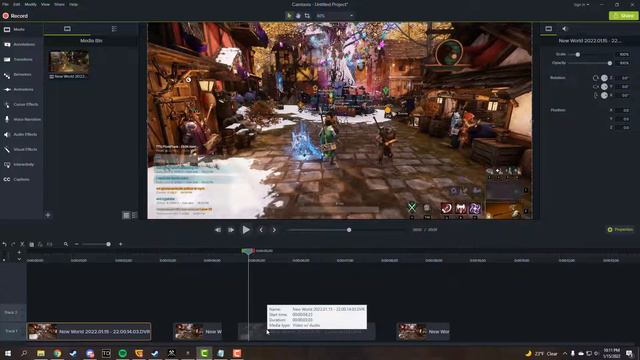
Task: Click the add media plus button
Action: [48, 215]
